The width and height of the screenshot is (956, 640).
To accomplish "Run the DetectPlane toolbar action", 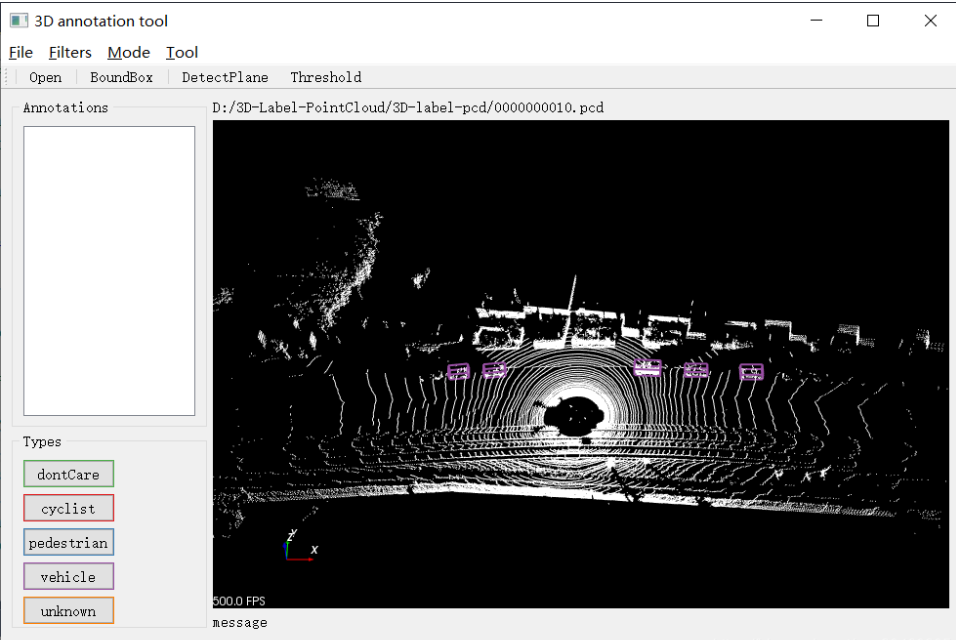I will [x=225, y=77].
